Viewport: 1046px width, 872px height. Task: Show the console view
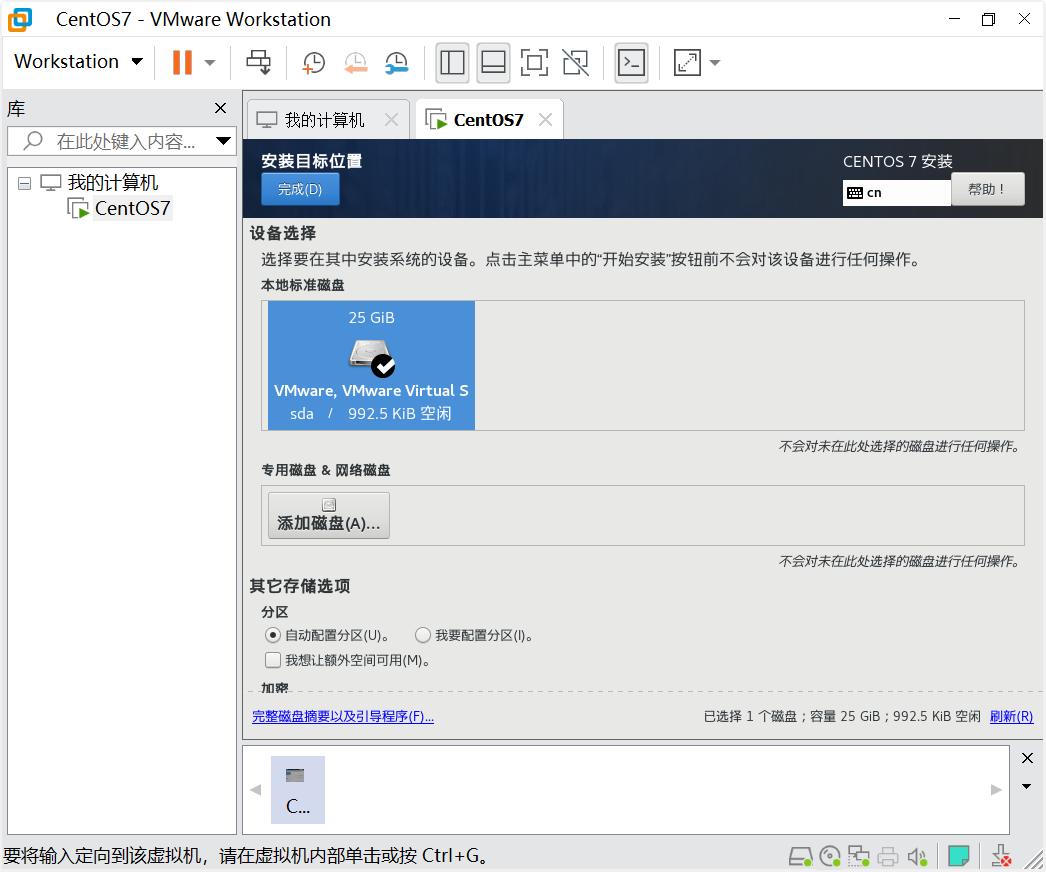pyautogui.click(x=631, y=63)
